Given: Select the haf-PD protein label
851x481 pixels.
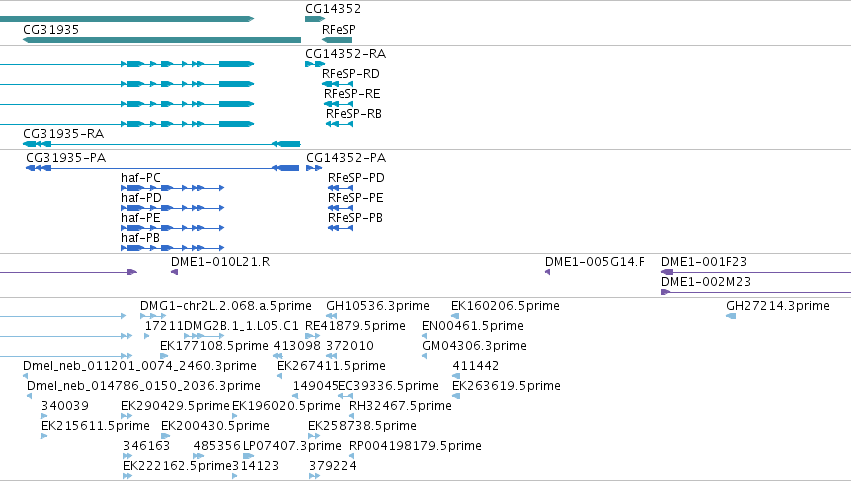Looking at the screenshot, I should (x=141, y=198).
